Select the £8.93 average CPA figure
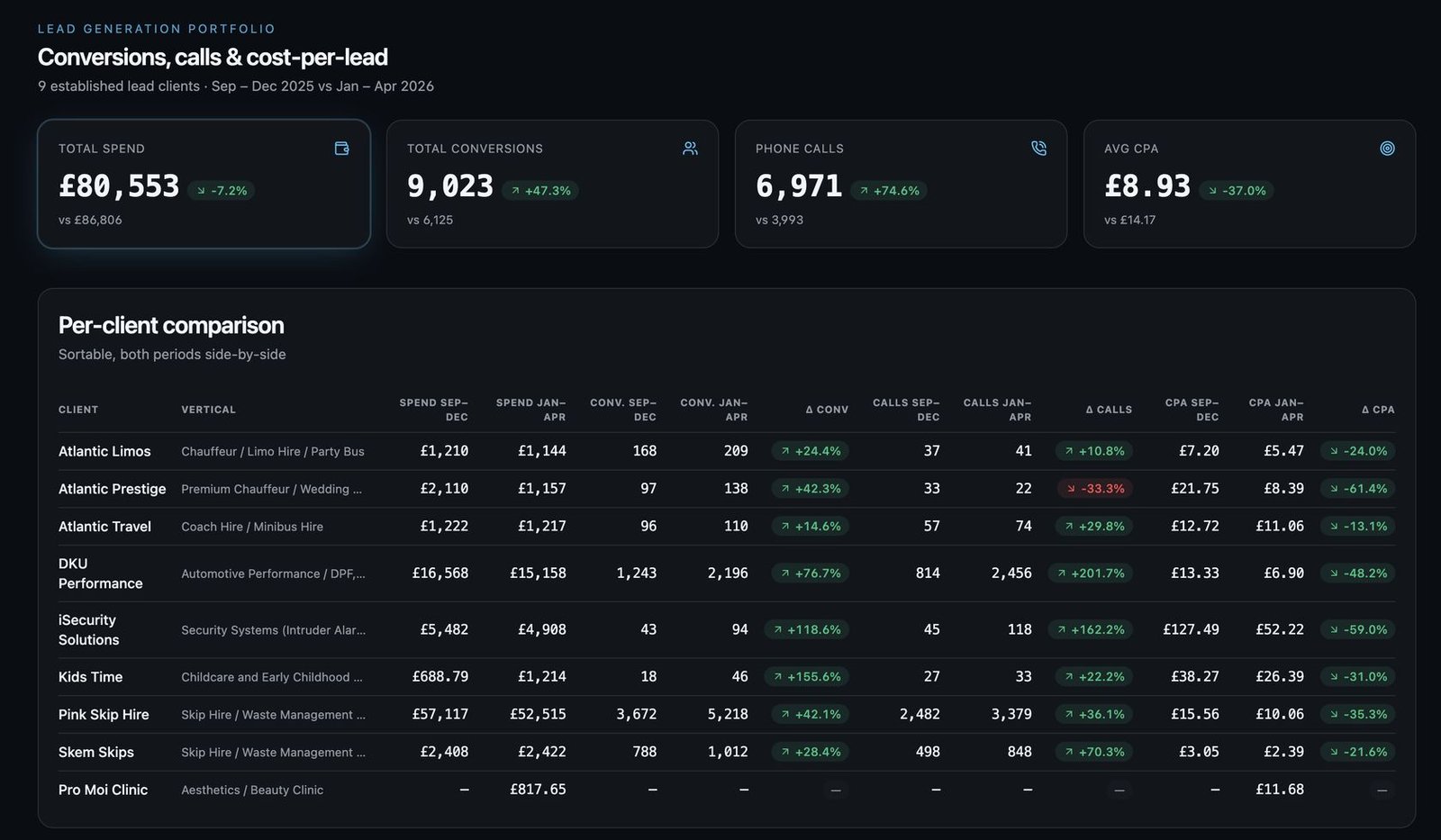This screenshot has width=1441, height=840. (x=1147, y=186)
